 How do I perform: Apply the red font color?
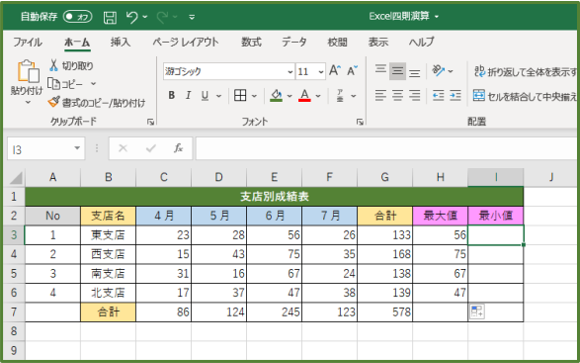pos(304,95)
